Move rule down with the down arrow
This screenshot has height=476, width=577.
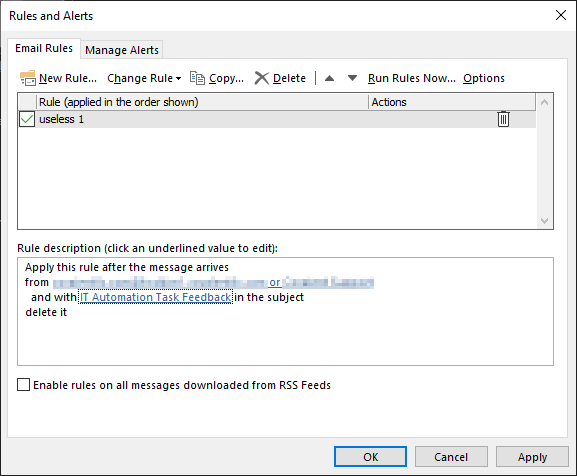point(352,78)
